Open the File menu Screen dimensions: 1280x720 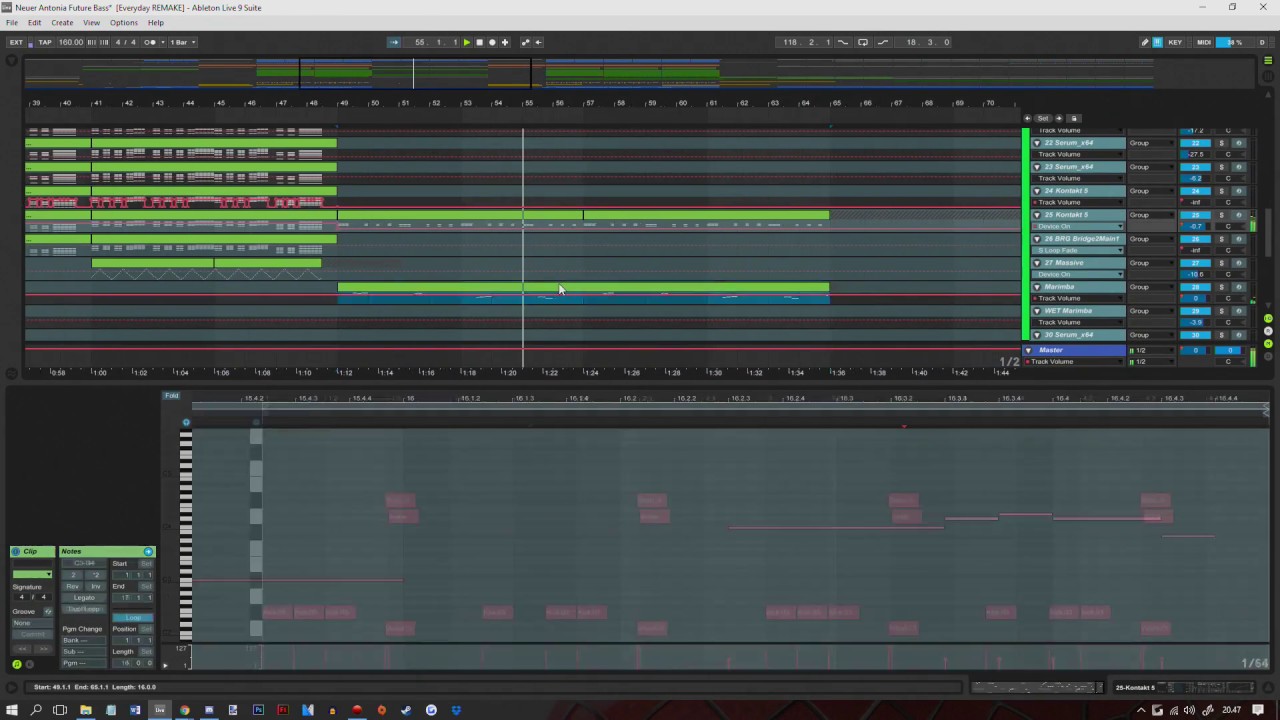tap(12, 22)
